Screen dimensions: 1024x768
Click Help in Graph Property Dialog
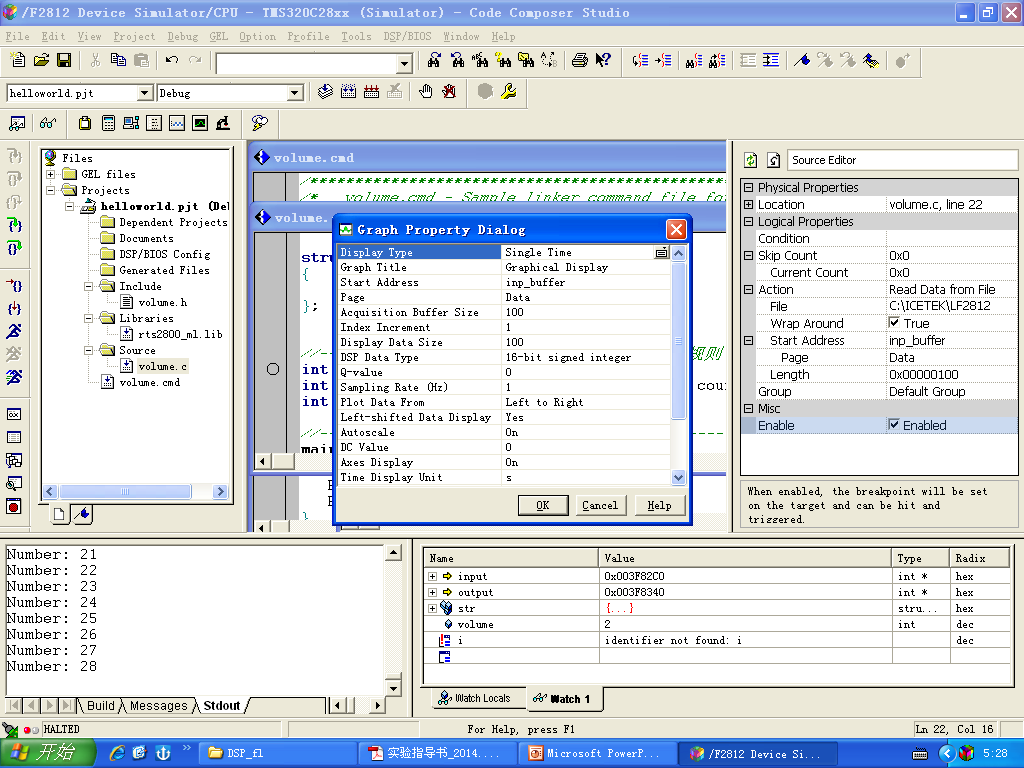click(659, 505)
